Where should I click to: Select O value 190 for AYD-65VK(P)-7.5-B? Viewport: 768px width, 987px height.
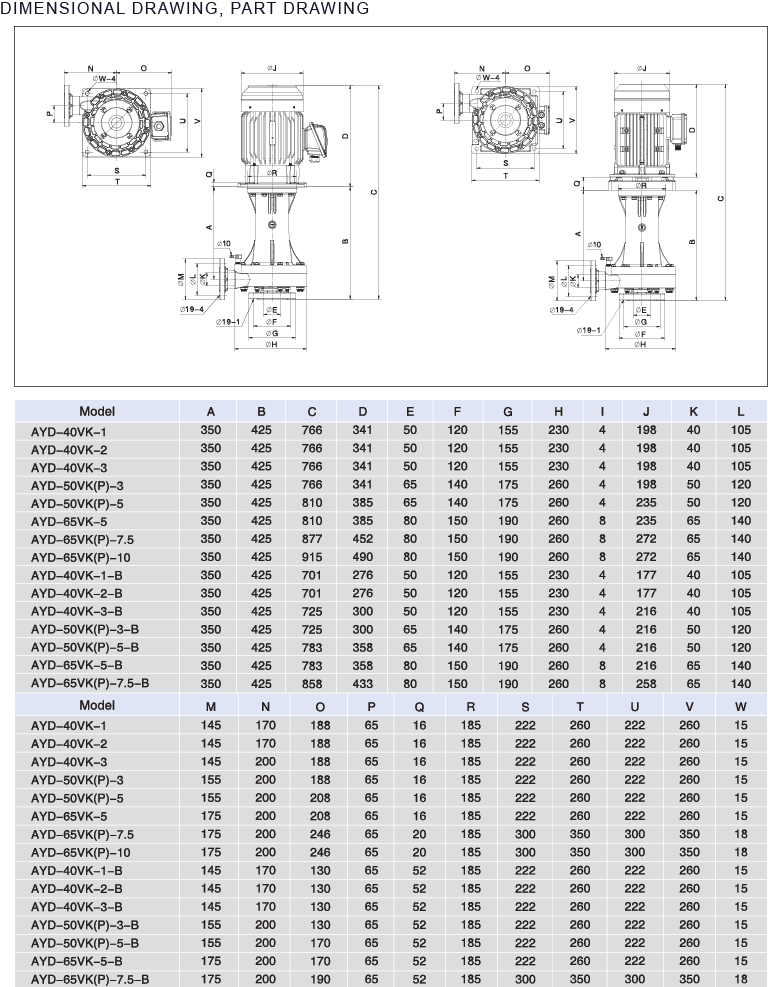(x=320, y=979)
